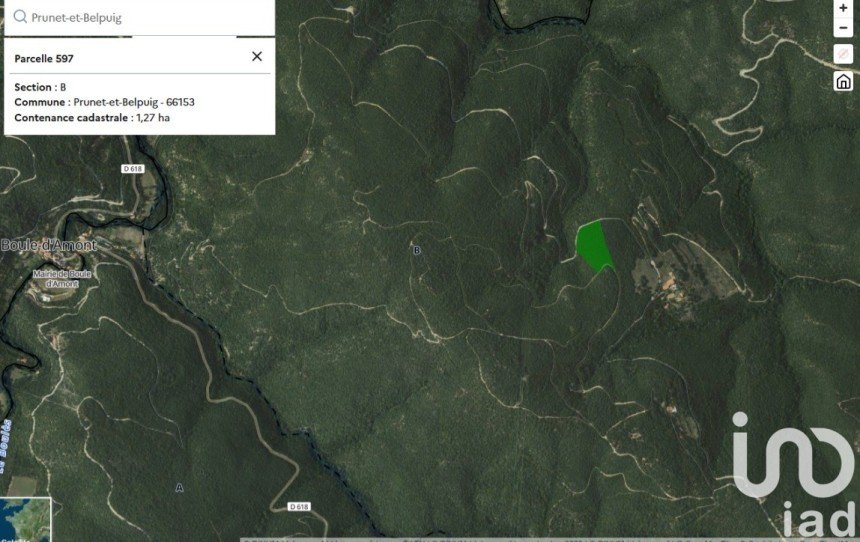
Task: Click the iad logo watermark
Action: (794, 475)
